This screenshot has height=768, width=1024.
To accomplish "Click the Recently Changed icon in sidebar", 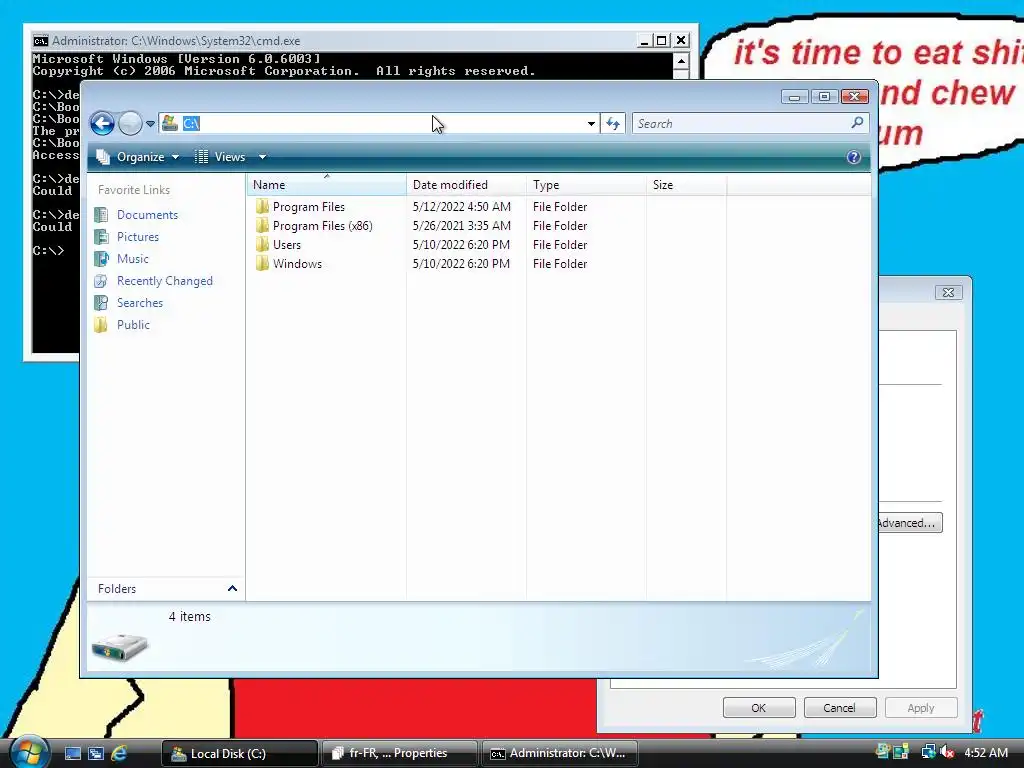I will [x=101, y=281].
